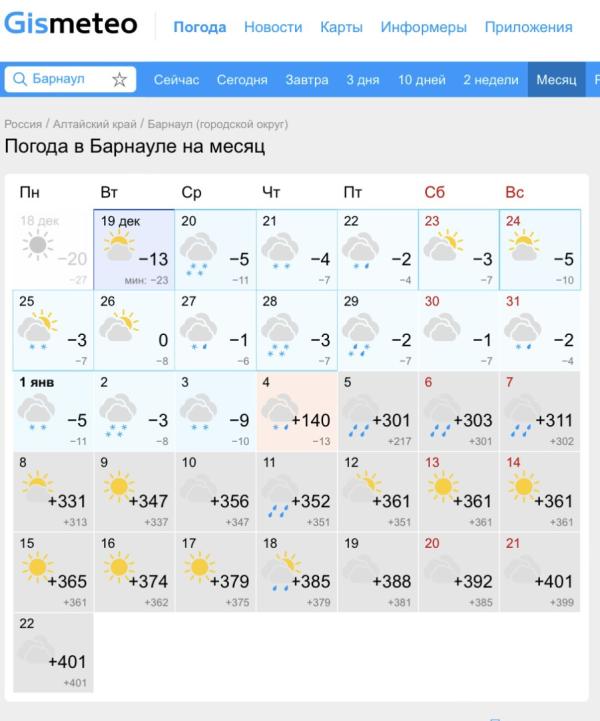Switch to the Месяц tab
This screenshot has height=721, width=600.
(556, 80)
